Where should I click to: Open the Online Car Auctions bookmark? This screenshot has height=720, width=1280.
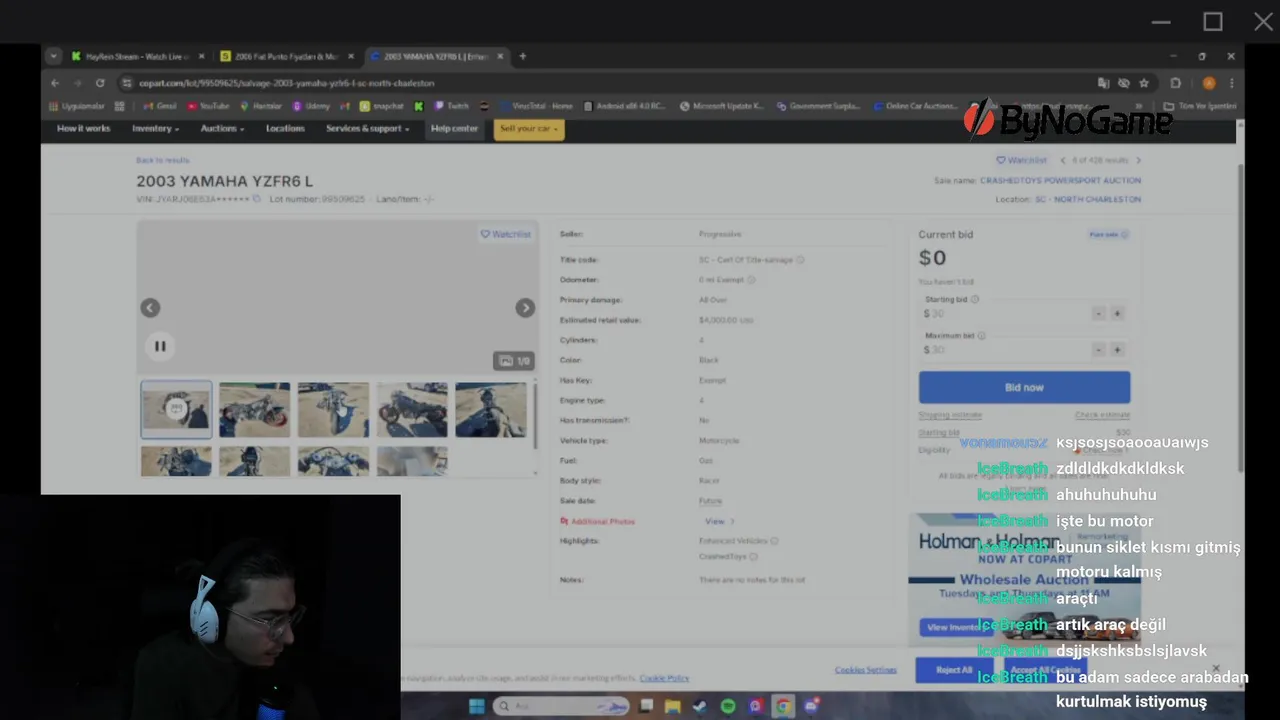[915, 106]
